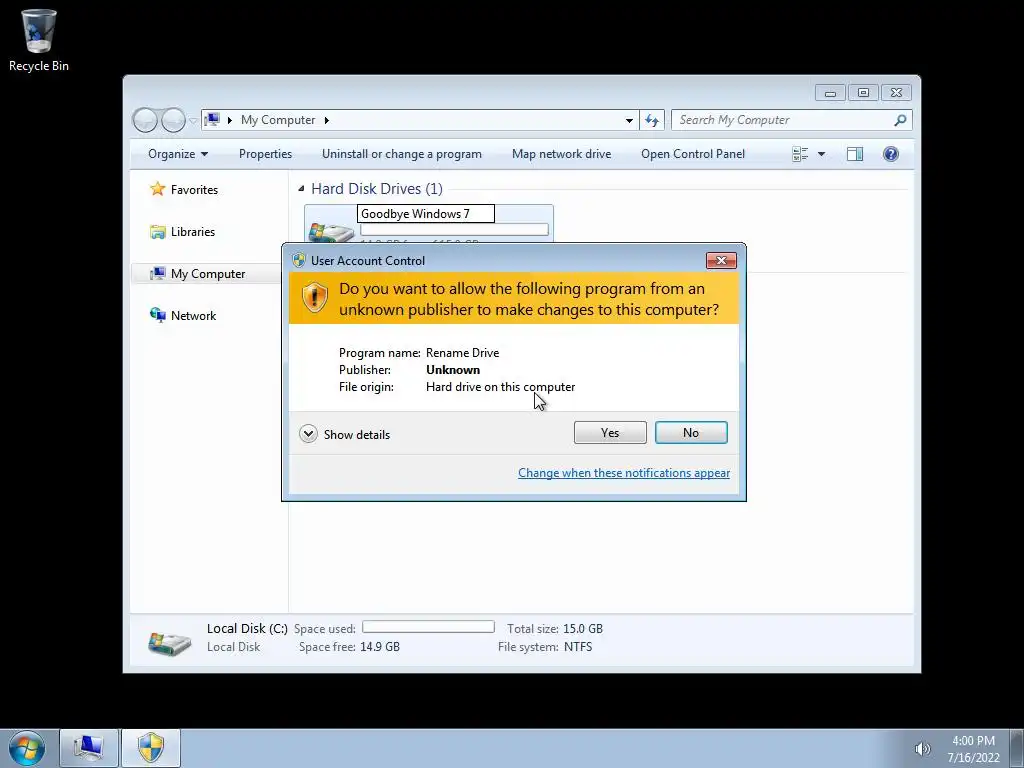This screenshot has height=768, width=1024.
Task: Open Change when these notifications appear link
Action: click(624, 473)
